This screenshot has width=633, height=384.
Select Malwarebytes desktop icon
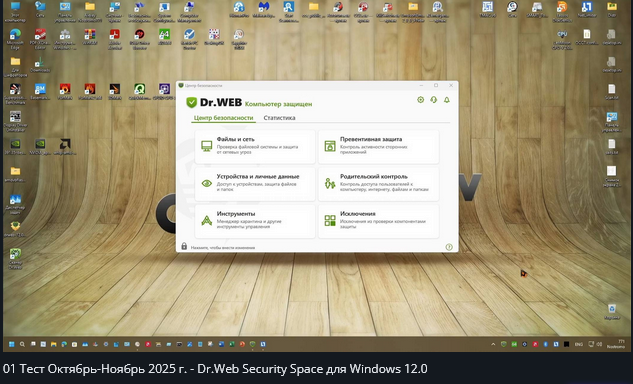(x=264, y=10)
